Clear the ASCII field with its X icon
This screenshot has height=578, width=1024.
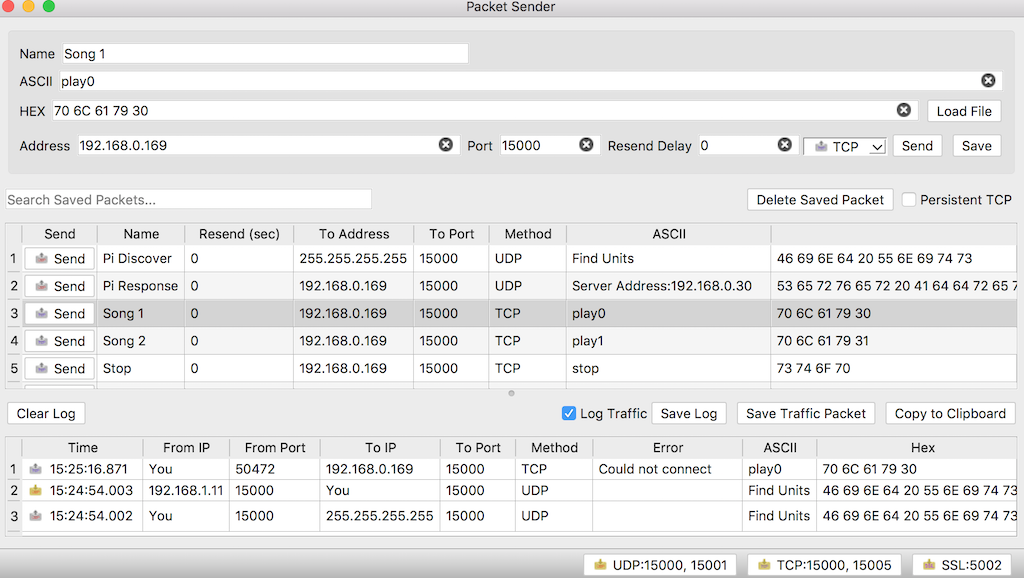(988, 80)
